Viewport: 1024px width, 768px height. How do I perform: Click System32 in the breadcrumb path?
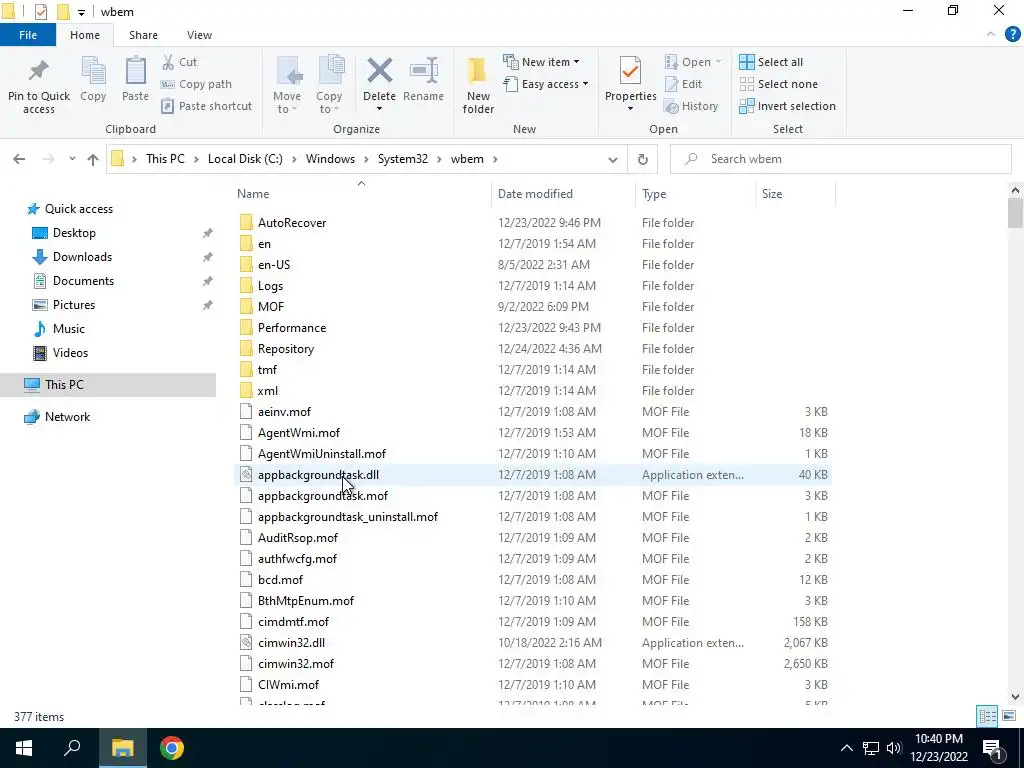[403, 159]
